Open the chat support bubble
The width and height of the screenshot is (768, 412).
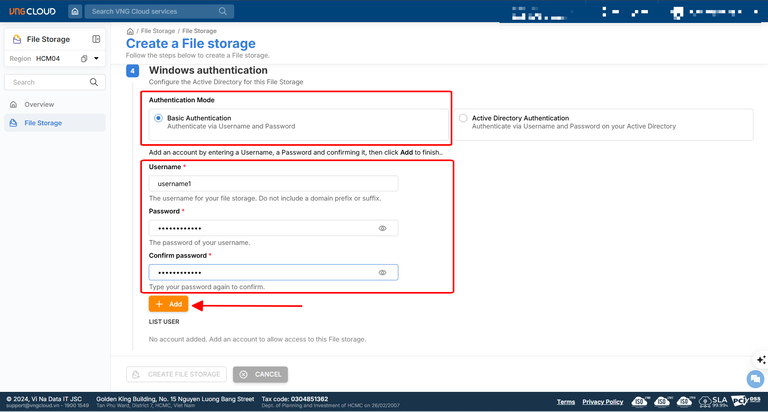point(755,379)
